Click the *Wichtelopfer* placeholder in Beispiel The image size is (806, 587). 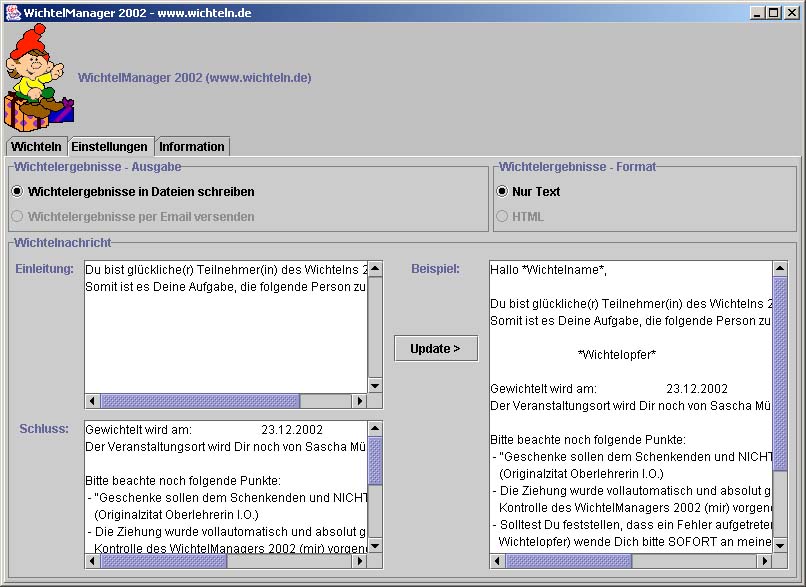tap(617, 355)
